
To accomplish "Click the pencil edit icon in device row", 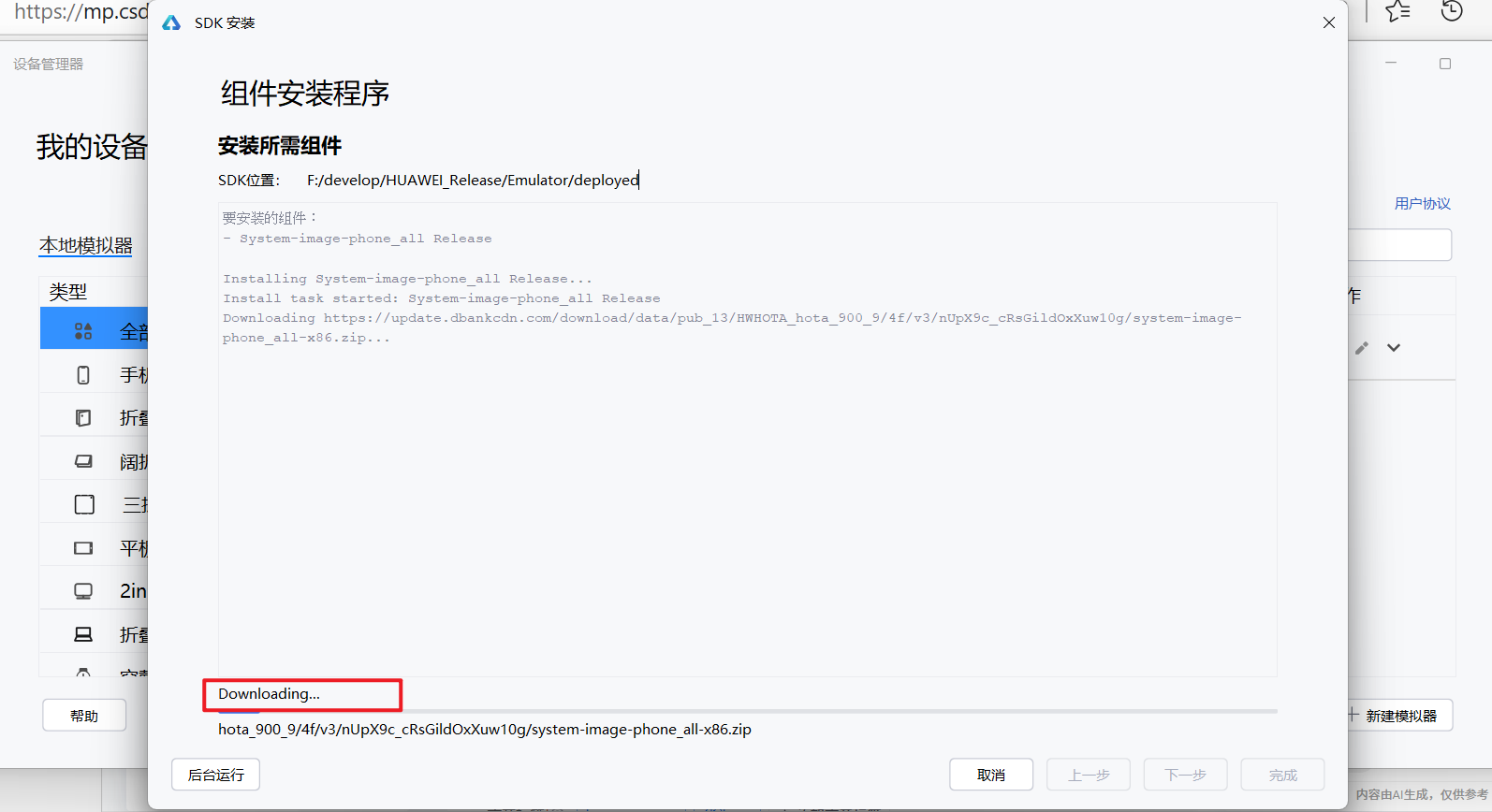I will click(1362, 348).
